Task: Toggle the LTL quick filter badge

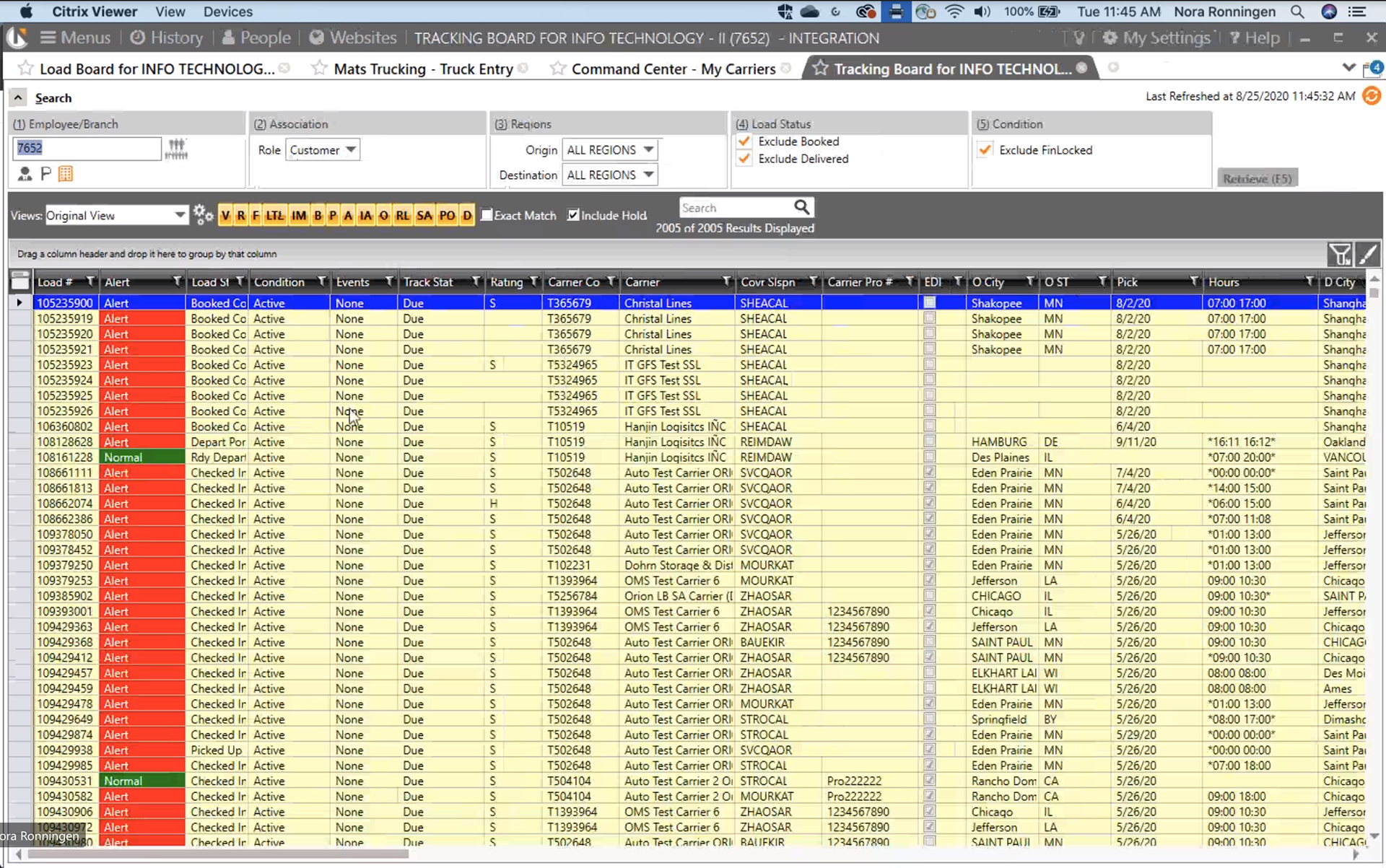Action: tap(275, 216)
